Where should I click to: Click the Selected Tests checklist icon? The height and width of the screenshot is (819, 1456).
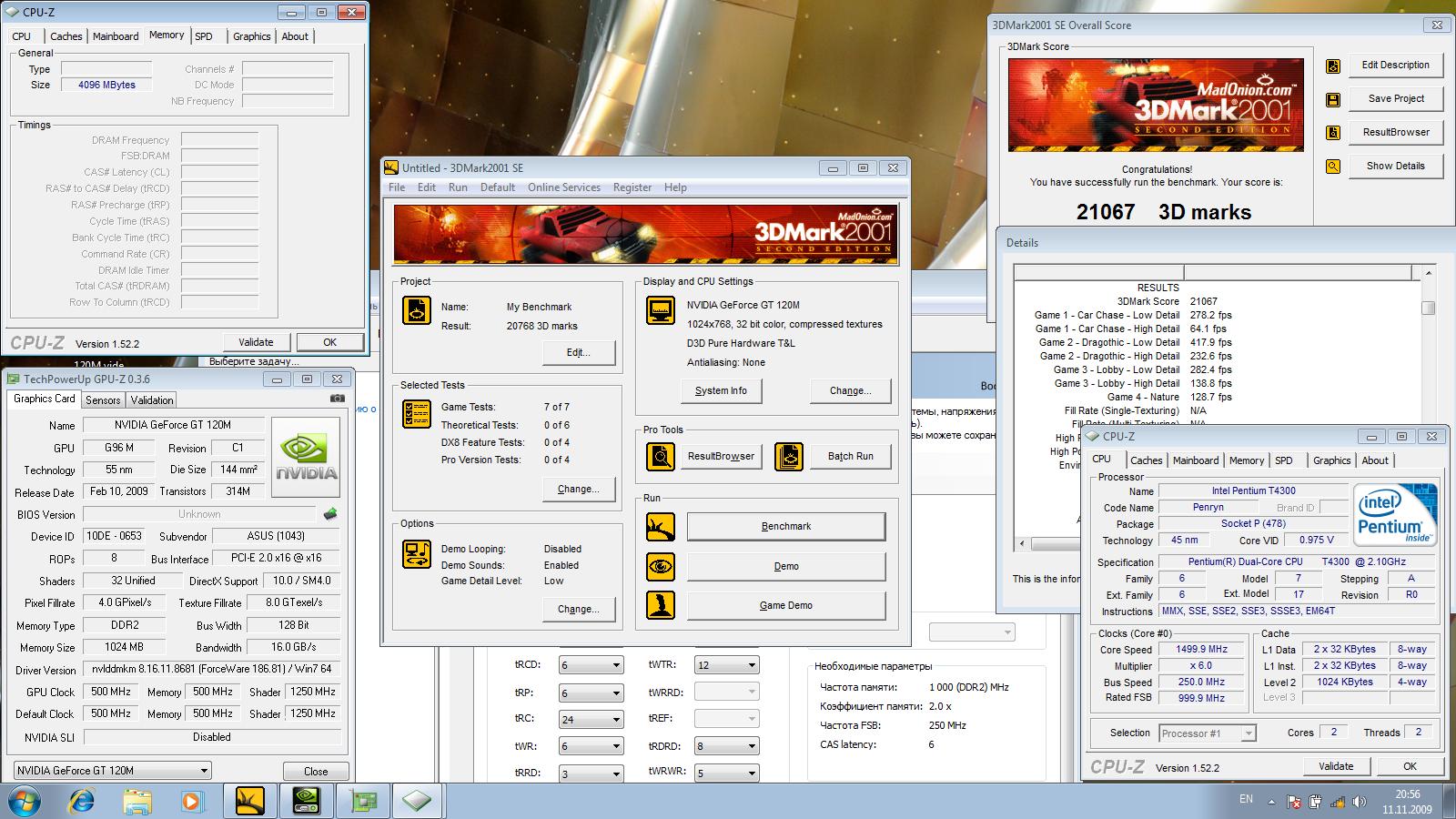pyautogui.click(x=417, y=414)
